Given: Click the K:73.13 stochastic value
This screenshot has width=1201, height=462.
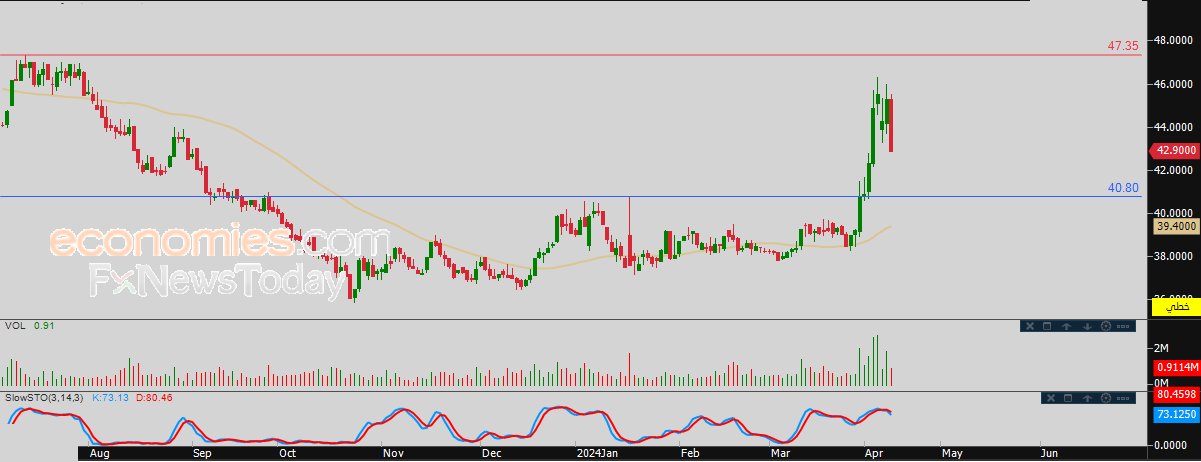Looking at the screenshot, I should 109,398.
